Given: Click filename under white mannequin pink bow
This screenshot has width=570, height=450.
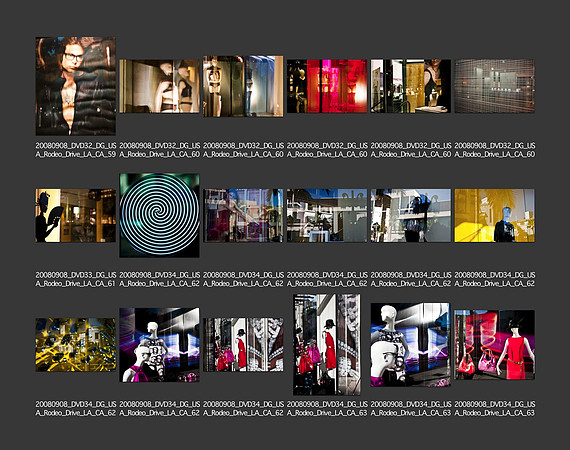Looking at the screenshot, I should click(x=160, y=408).
